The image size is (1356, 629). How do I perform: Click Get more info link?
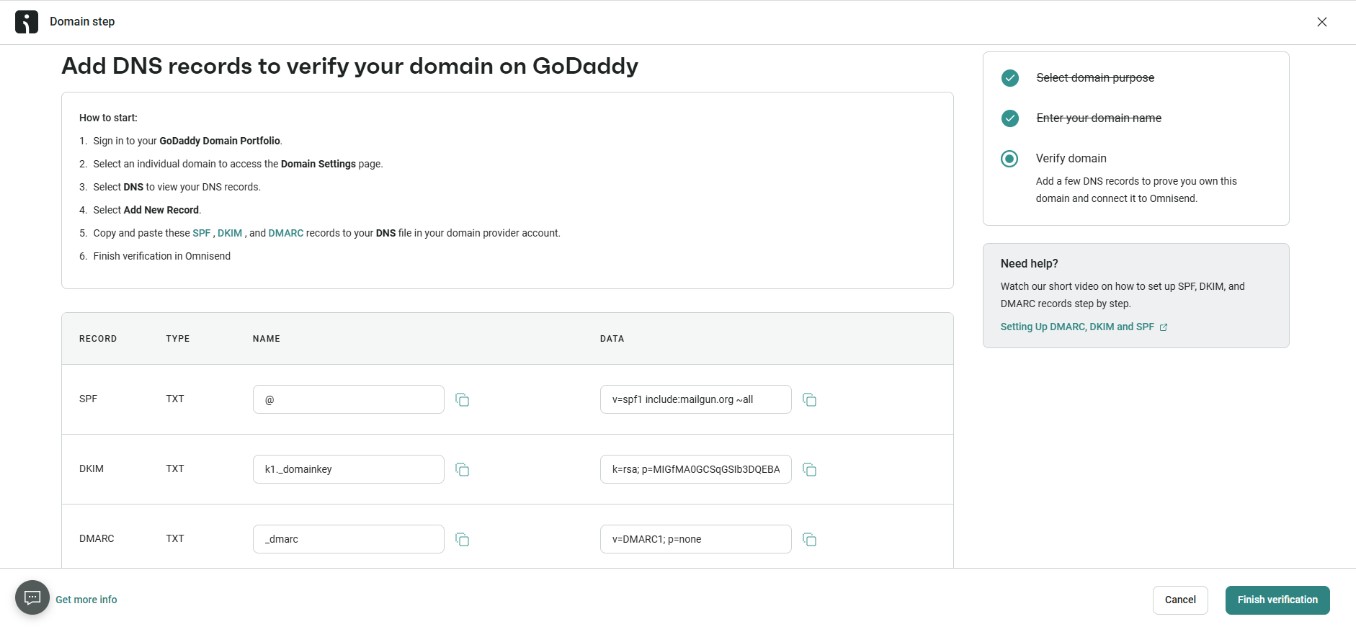click(x=86, y=600)
